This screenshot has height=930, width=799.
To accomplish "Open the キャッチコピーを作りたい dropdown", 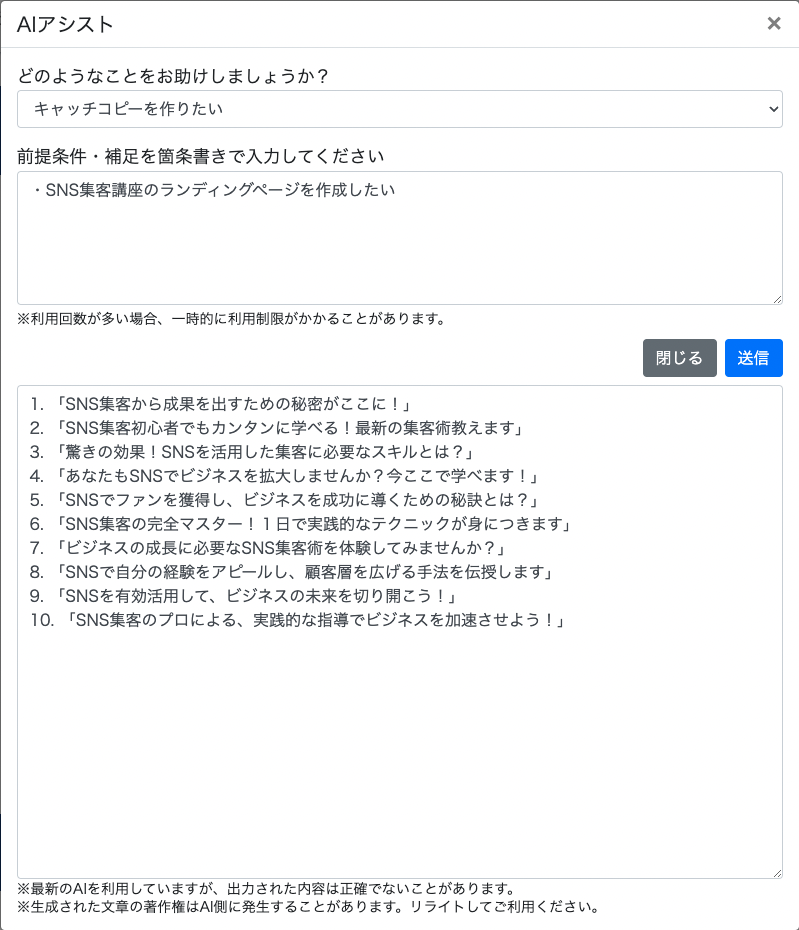I will (399, 108).
